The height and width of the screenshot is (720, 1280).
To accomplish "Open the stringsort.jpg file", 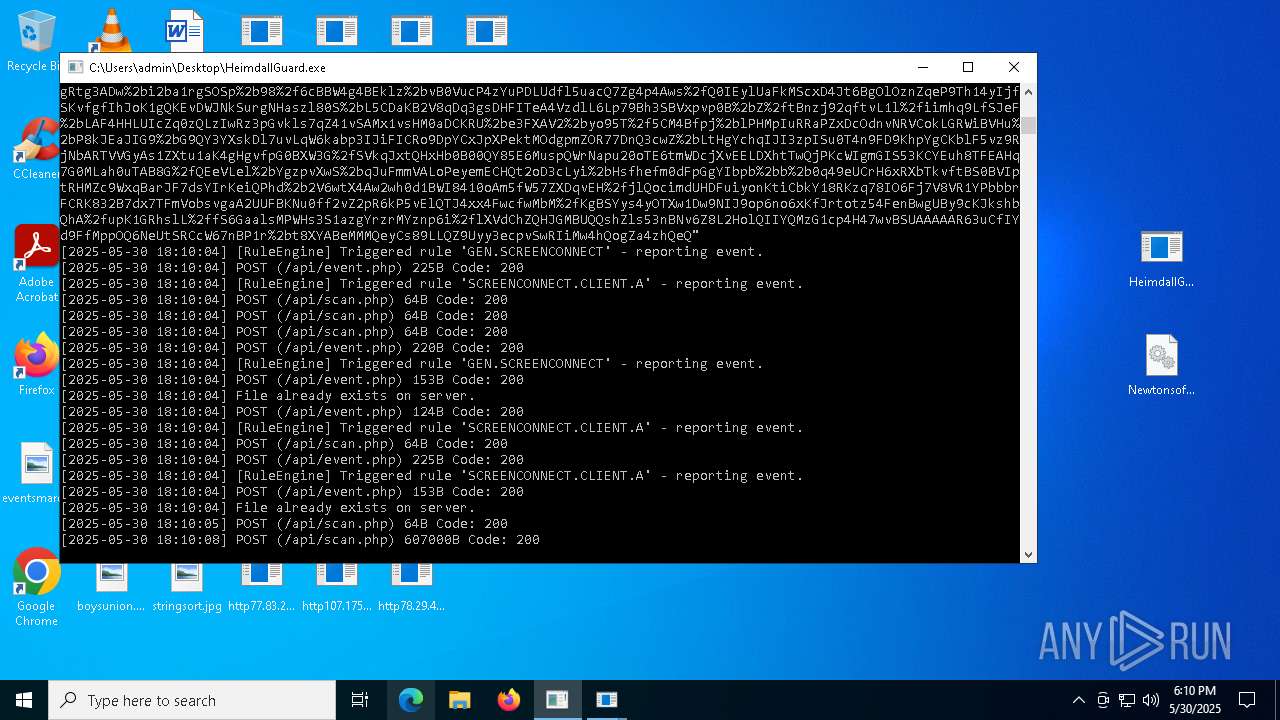I will point(186,588).
